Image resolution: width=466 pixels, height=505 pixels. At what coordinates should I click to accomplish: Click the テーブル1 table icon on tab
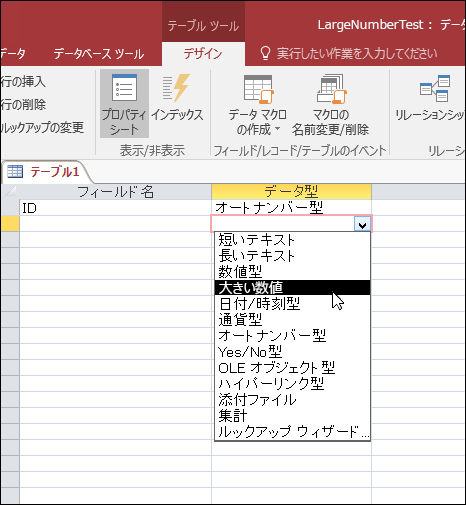coord(15,172)
